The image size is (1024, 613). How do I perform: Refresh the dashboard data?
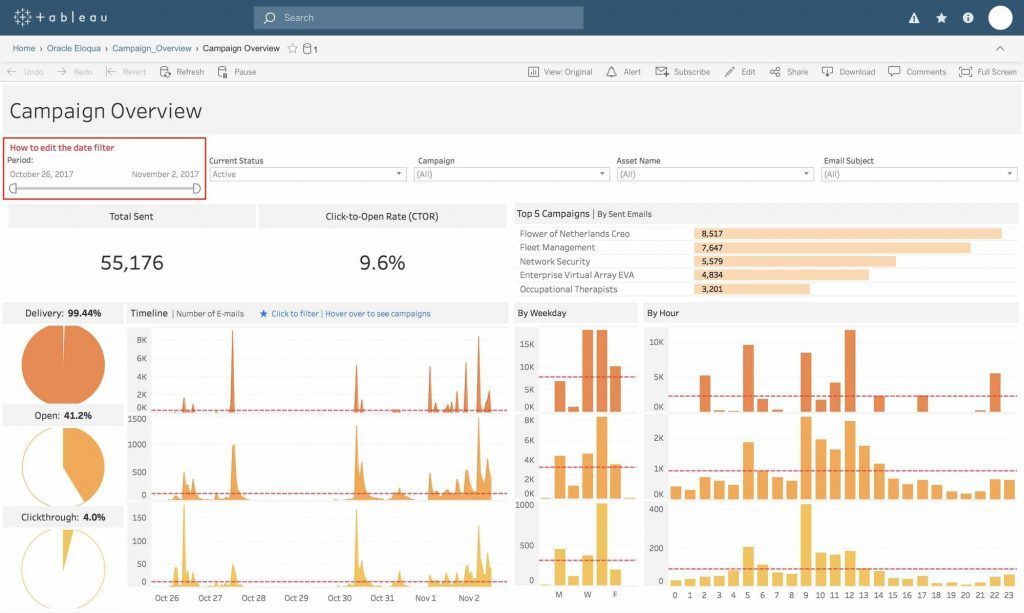tap(182, 72)
